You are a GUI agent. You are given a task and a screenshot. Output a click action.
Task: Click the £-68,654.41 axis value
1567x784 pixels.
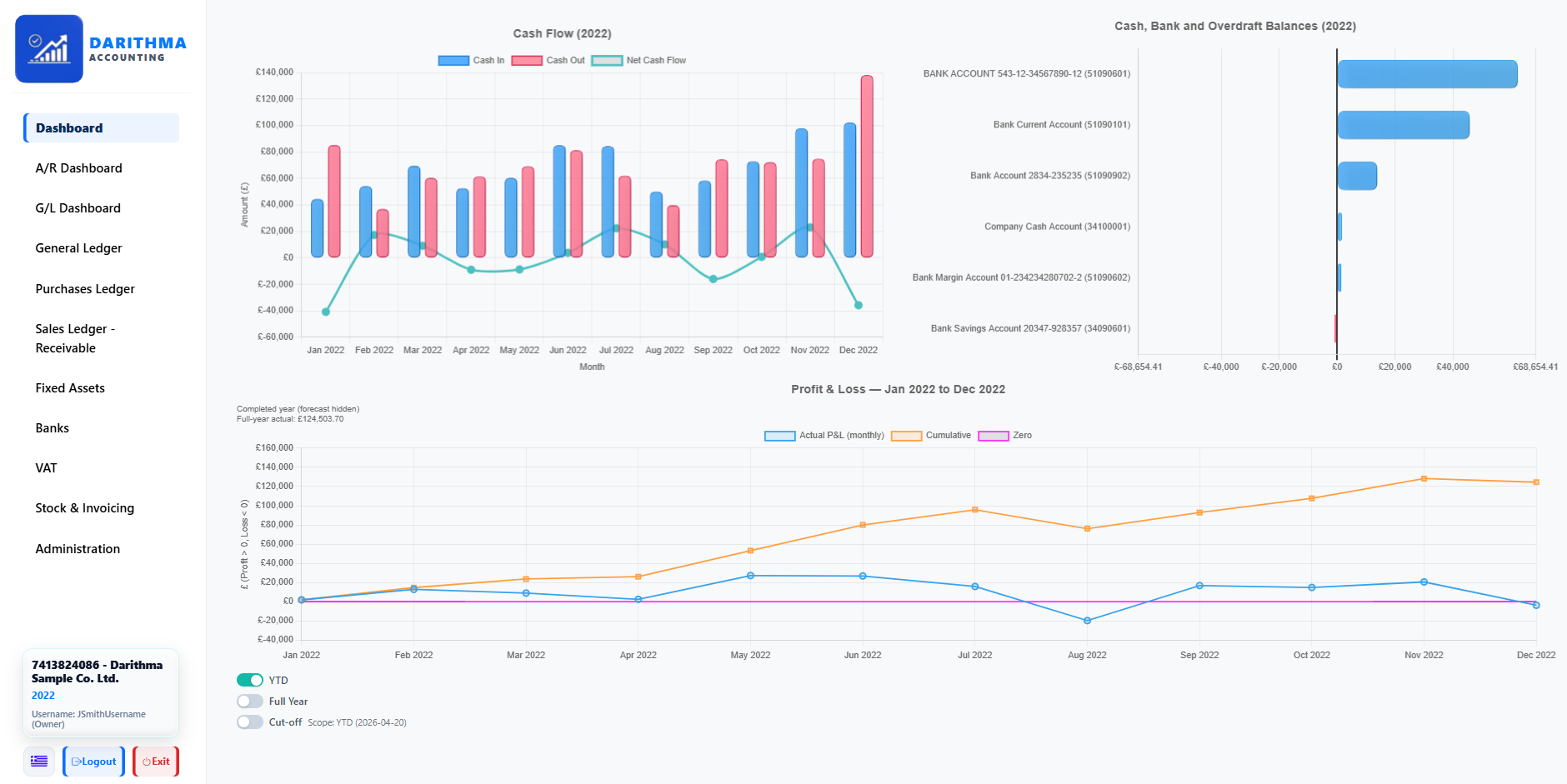point(1138,367)
